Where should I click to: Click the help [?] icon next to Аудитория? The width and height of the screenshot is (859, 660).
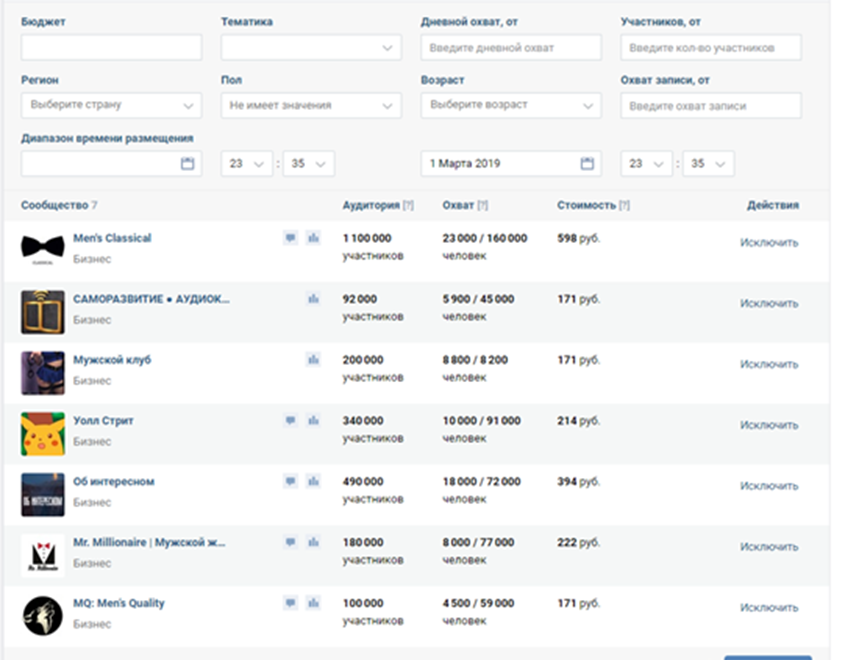tap(408, 205)
